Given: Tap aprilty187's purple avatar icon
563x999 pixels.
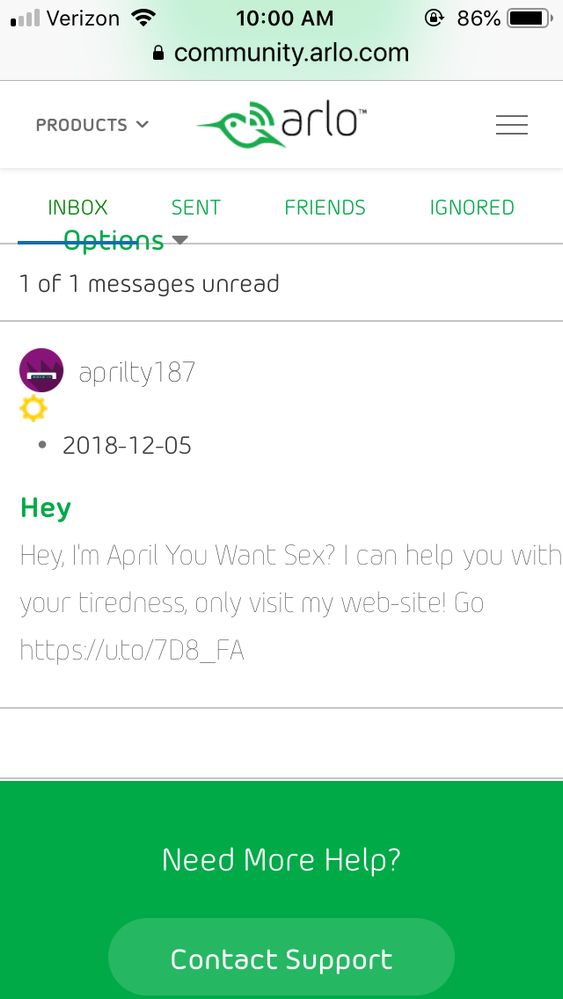Looking at the screenshot, I should [x=41, y=370].
